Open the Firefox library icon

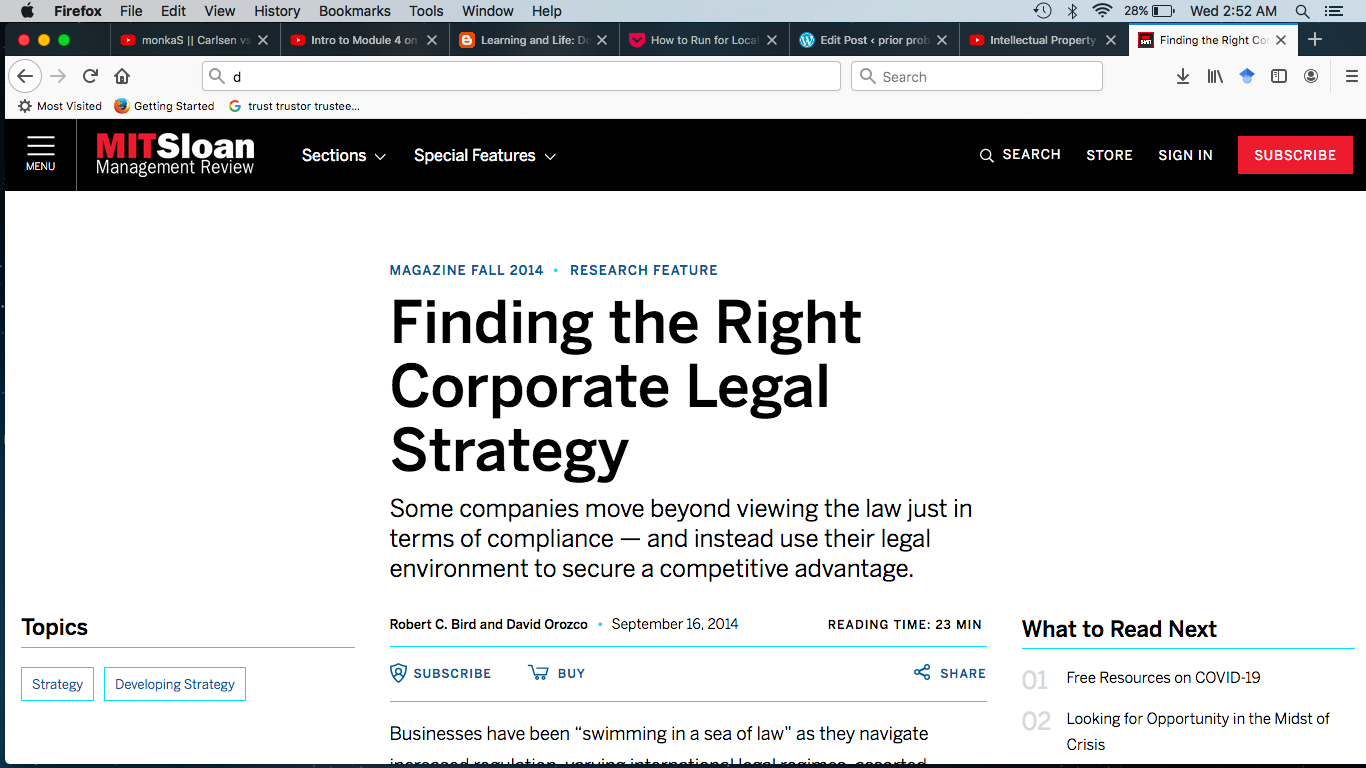point(1215,77)
